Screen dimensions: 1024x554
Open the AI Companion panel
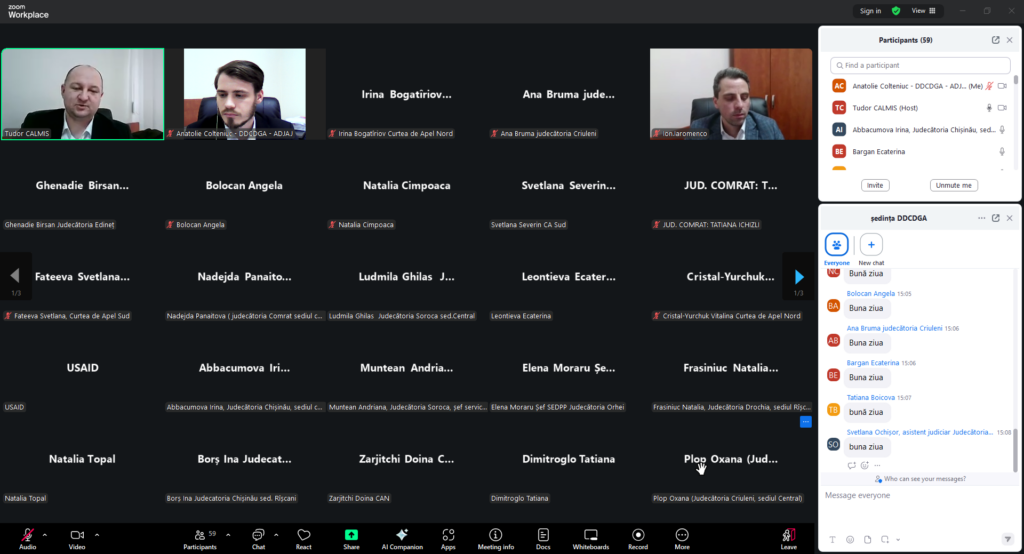(x=401, y=538)
